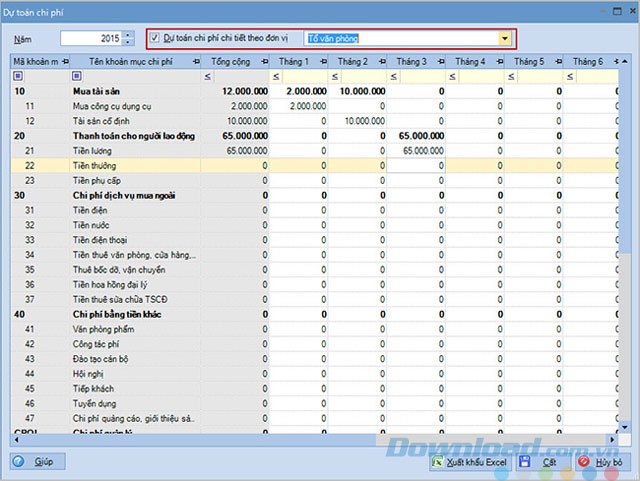The height and width of the screenshot is (481, 640).
Task: Decrease the year with the down arrow
Action: 127,43
